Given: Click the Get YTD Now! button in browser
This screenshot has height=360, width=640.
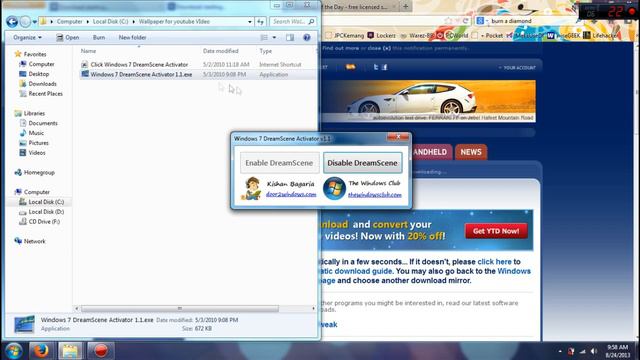Looking at the screenshot, I should coord(496,231).
